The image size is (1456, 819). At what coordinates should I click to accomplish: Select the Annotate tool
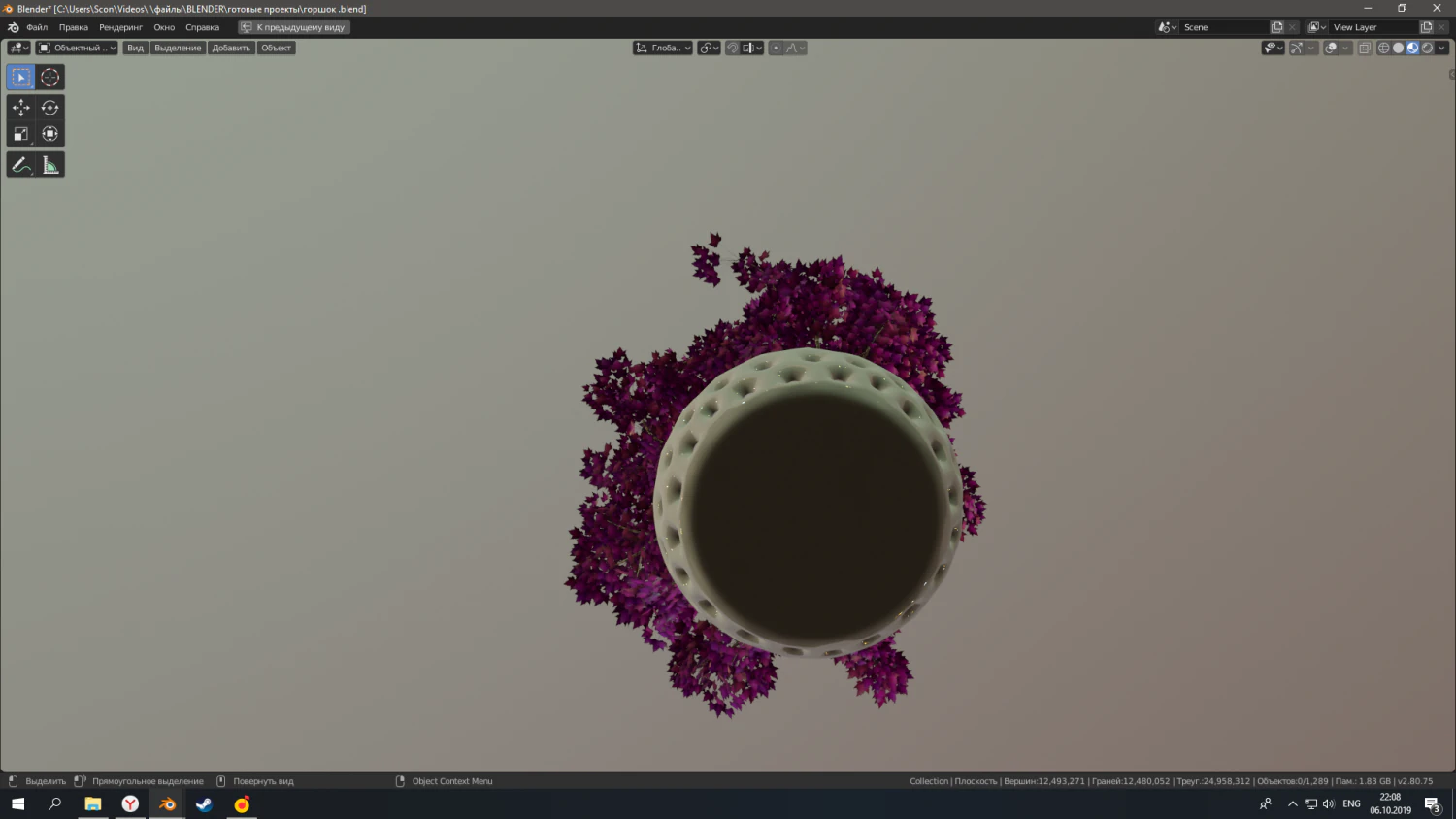(x=20, y=164)
